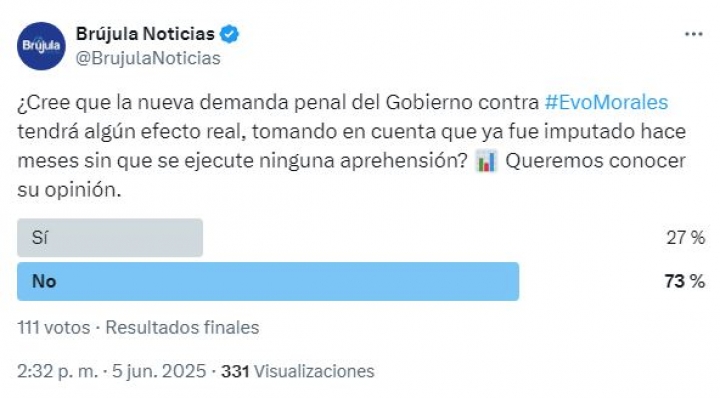View the 111 votos count
Viewport: 720px width, 398px height.
click(54, 327)
